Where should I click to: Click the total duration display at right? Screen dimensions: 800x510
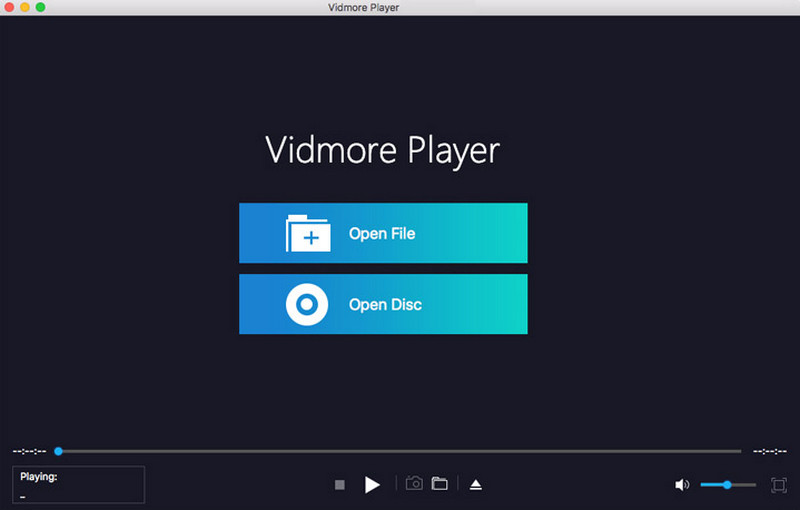click(770, 451)
